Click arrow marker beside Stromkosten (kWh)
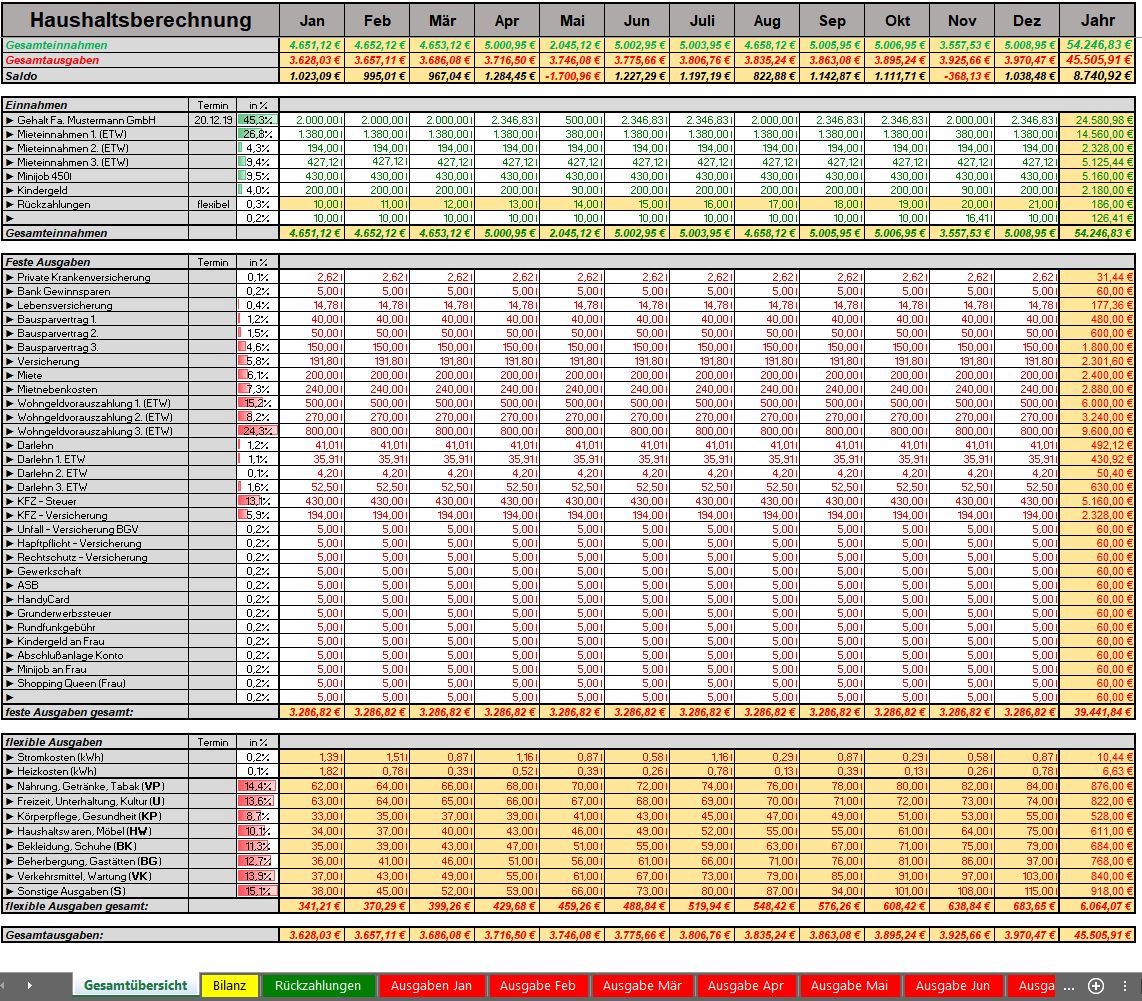Viewport: 1142px width, 1001px height. 10,759
